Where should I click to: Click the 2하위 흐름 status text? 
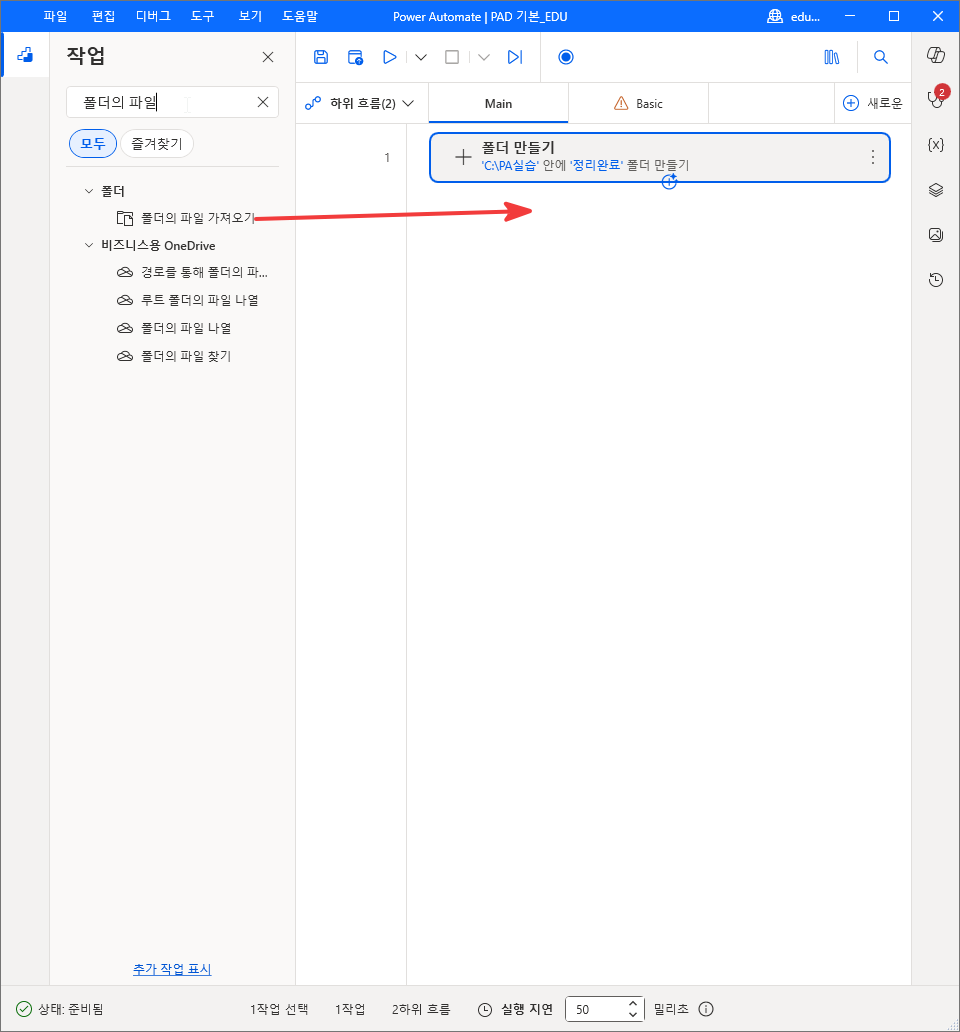[x=421, y=1009]
